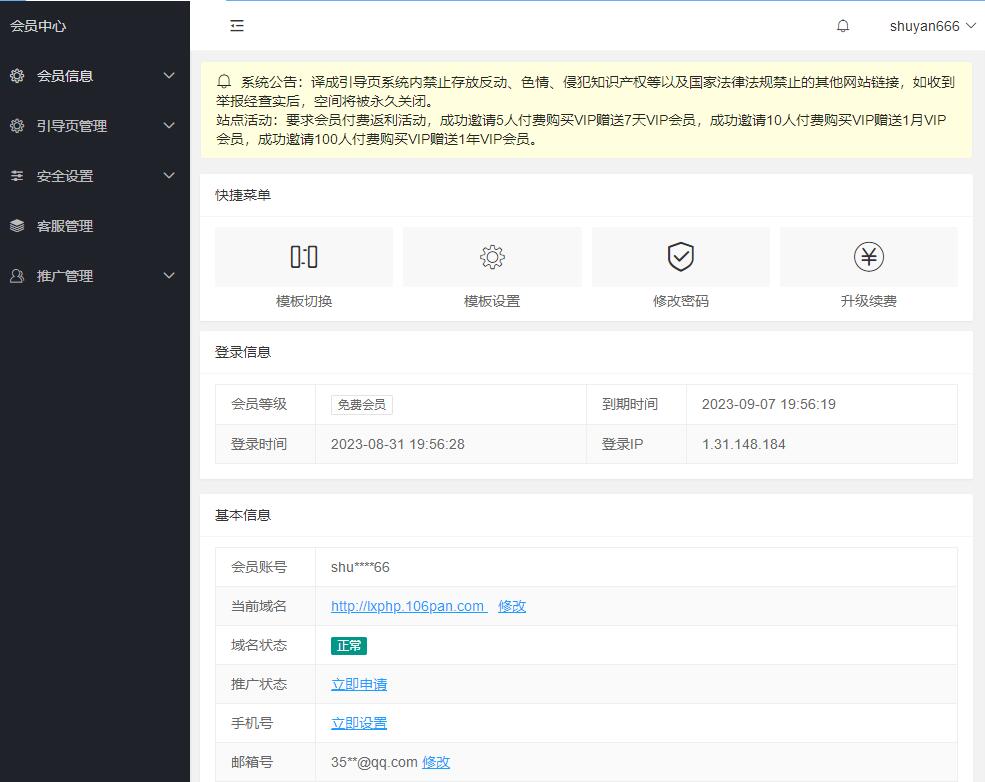This screenshot has height=782, width=985.
Task: Click the 修改密码 shield icon
Action: (x=680, y=257)
